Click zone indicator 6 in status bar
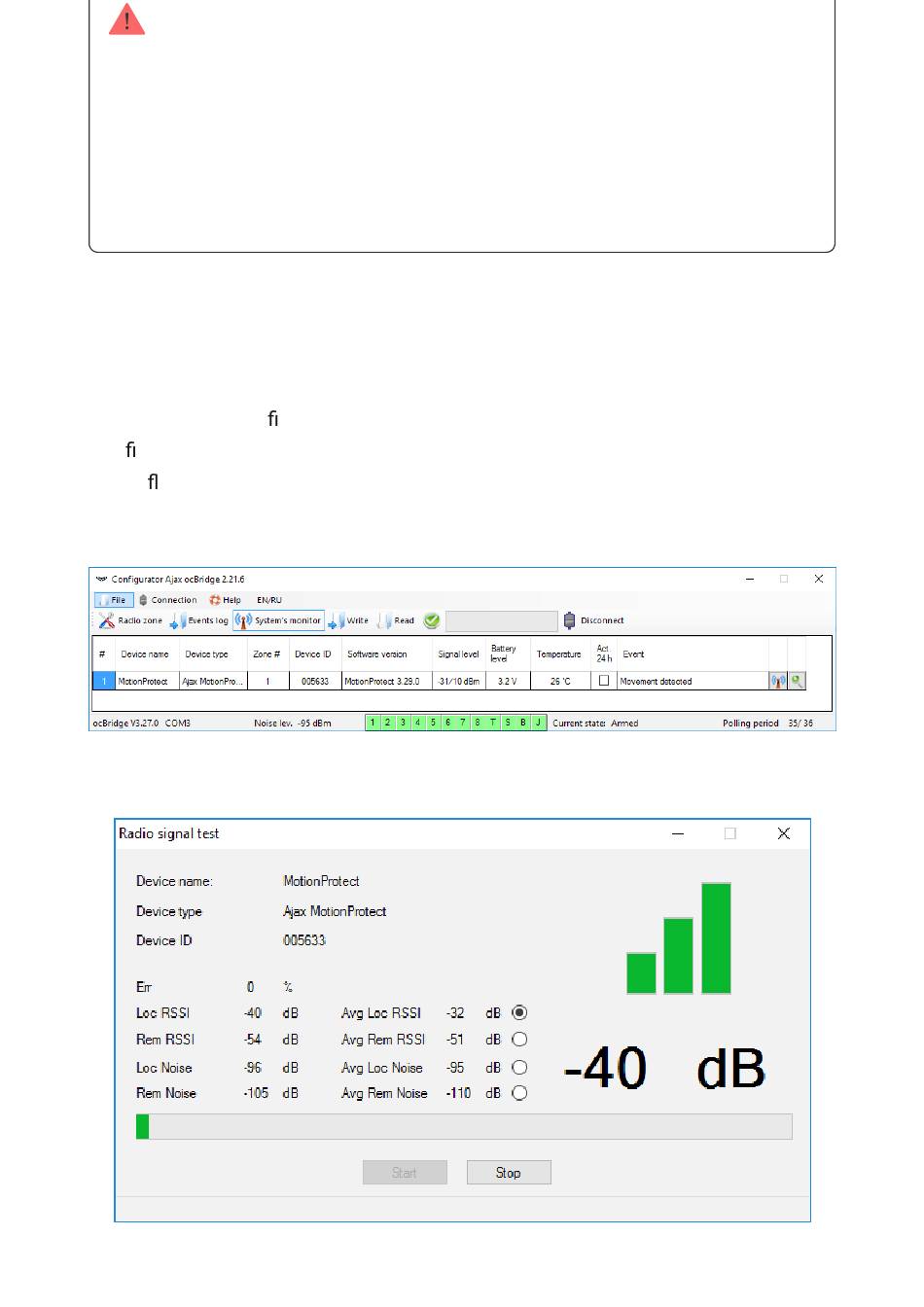Image resolution: width=924 pixels, height=1307 pixels. (x=447, y=723)
